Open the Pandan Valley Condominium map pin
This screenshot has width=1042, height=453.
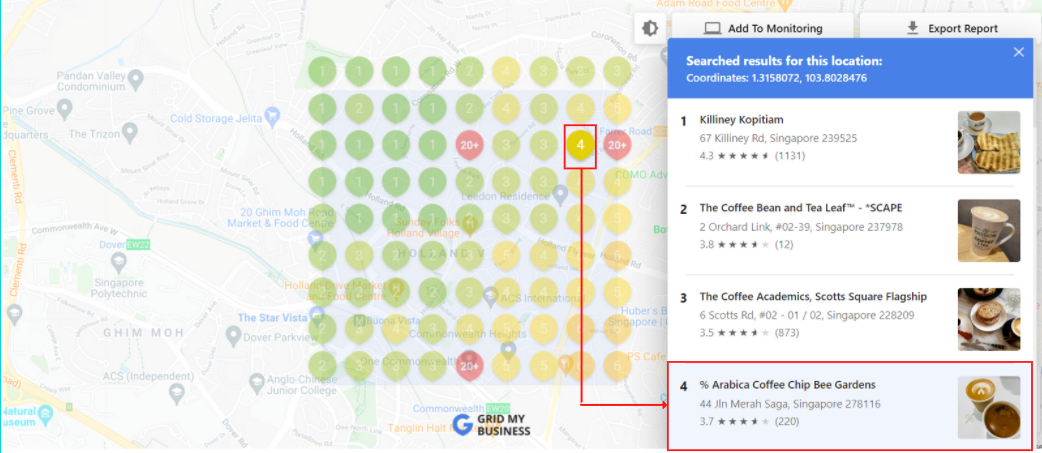tap(136, 81)
